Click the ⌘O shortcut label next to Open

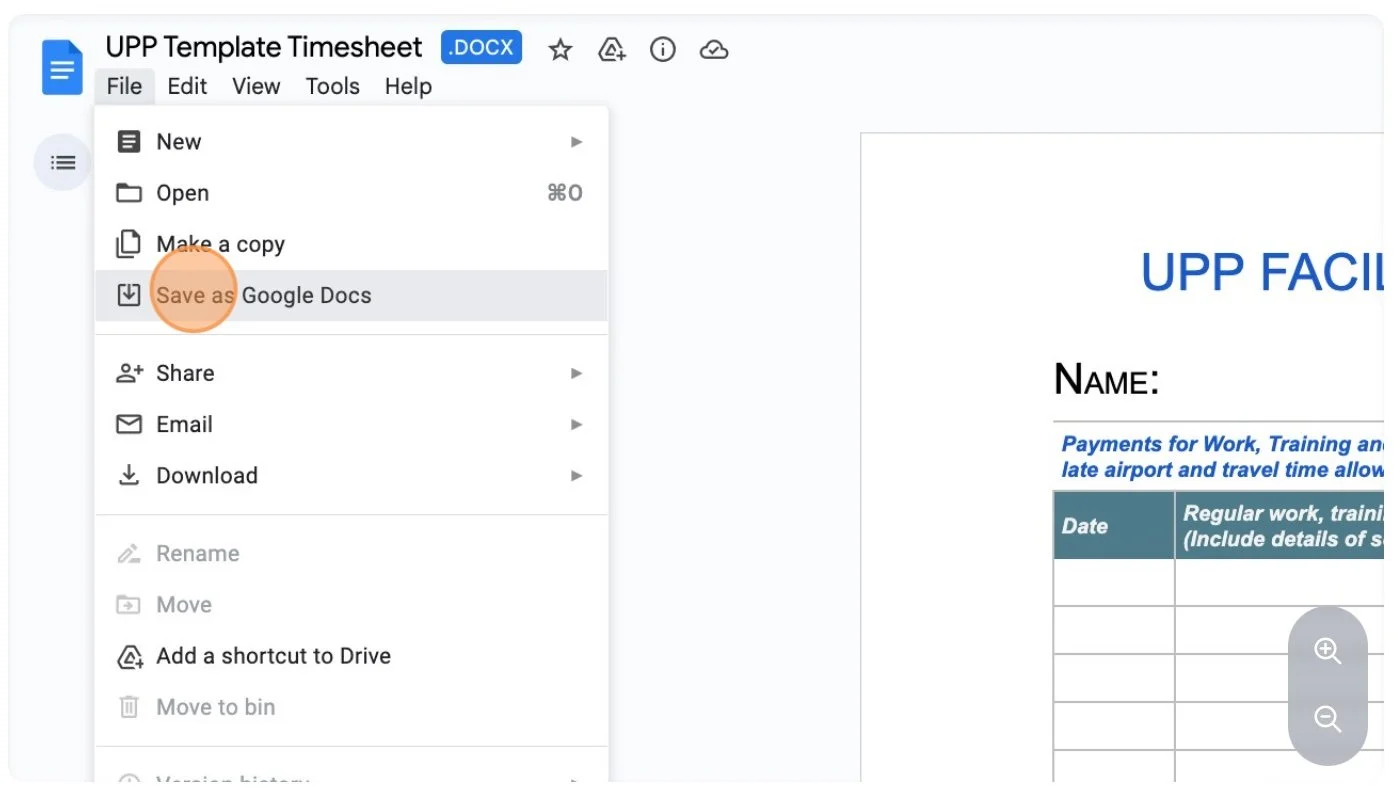tap(564, 193)
